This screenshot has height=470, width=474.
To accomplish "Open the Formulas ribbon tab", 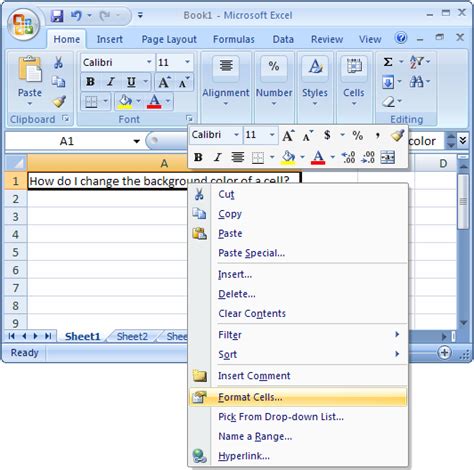I will [234, 39].
